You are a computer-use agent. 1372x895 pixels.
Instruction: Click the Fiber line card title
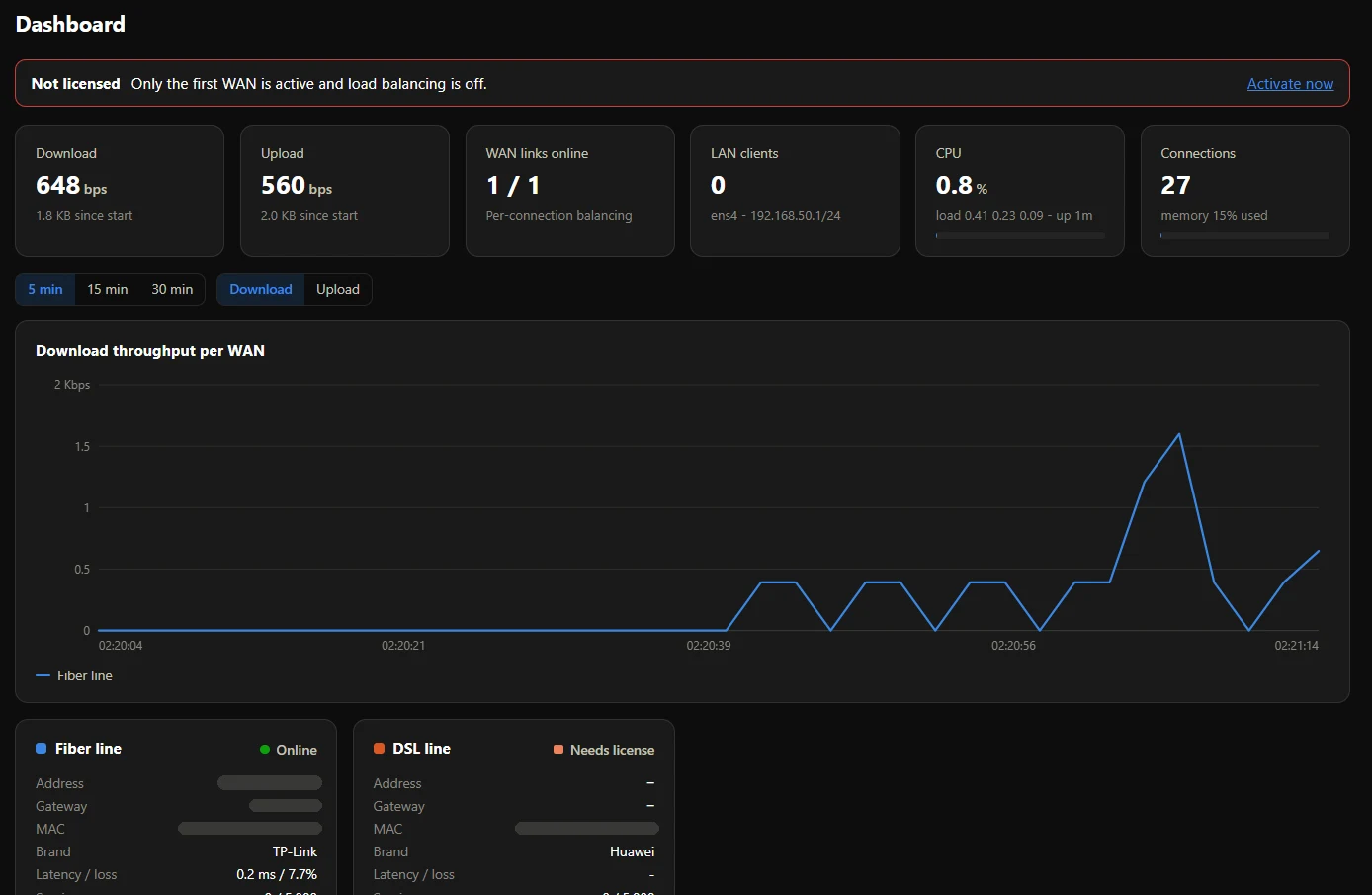88,749
